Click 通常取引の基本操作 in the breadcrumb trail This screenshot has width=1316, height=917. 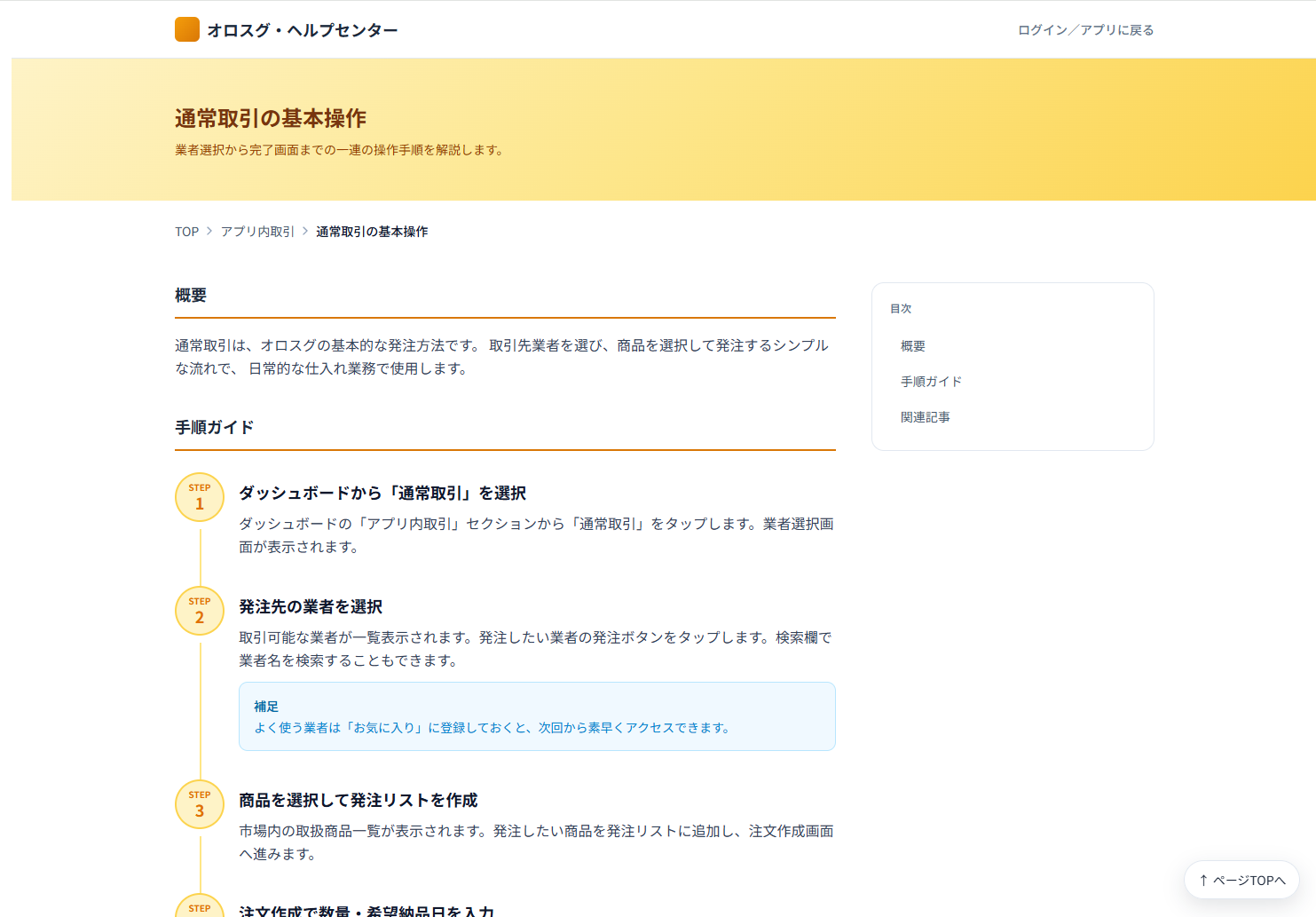point(372,232)
